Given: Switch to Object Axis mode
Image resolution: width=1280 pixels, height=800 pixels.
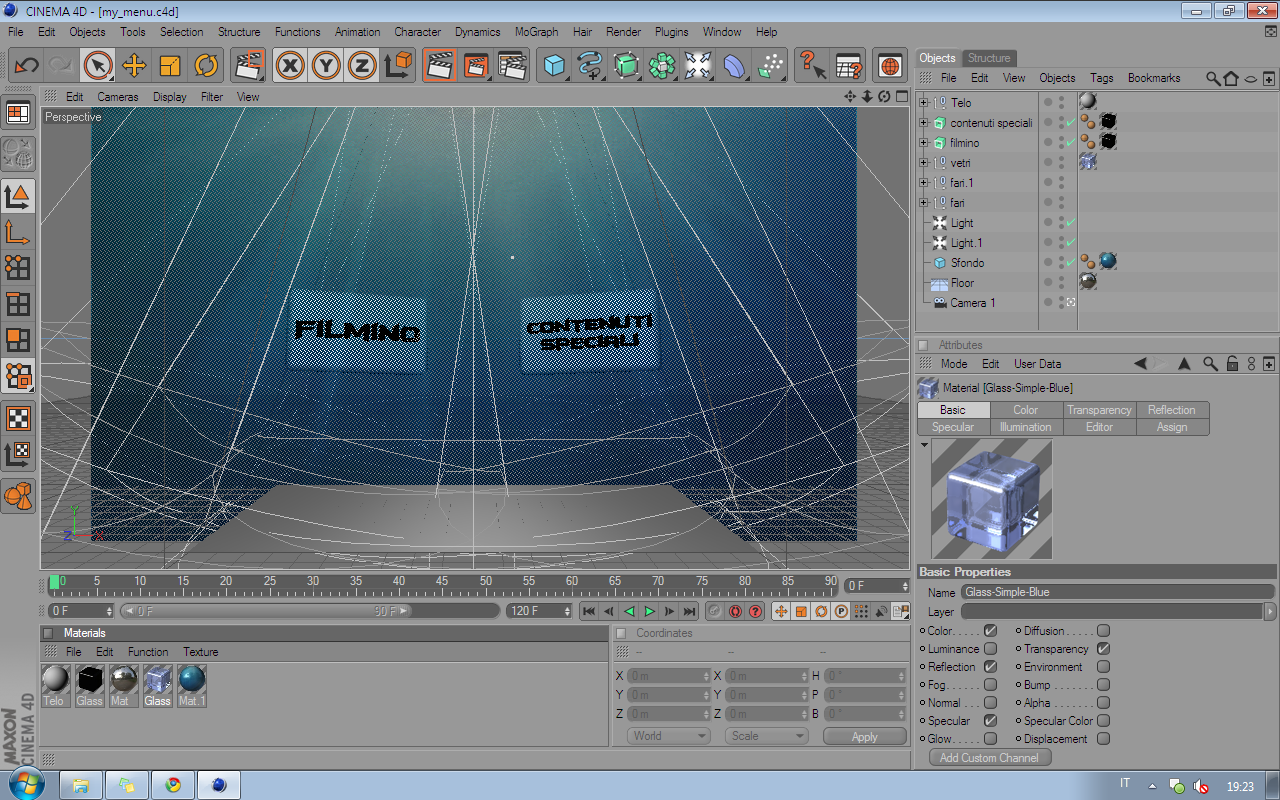Looking at the screenshot, I should [18, 232].
